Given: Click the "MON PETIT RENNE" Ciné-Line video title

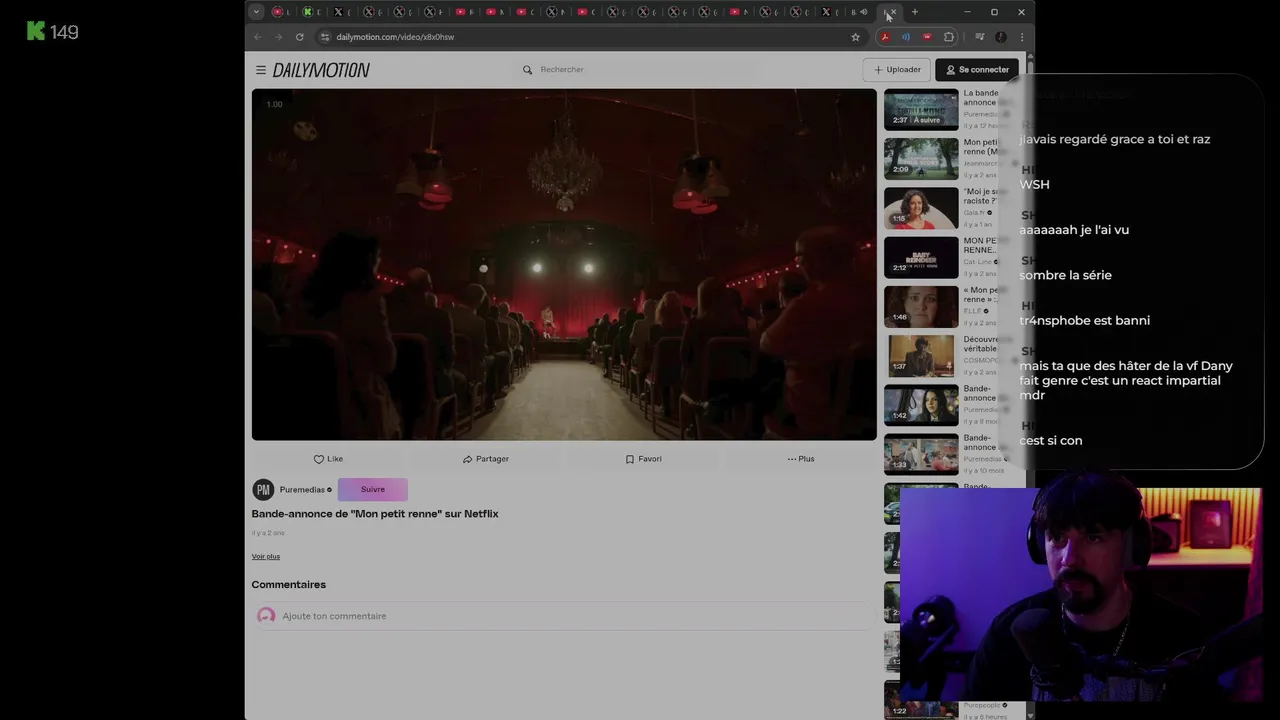Looking at the screenshot, I should click(x=980, y=245).
